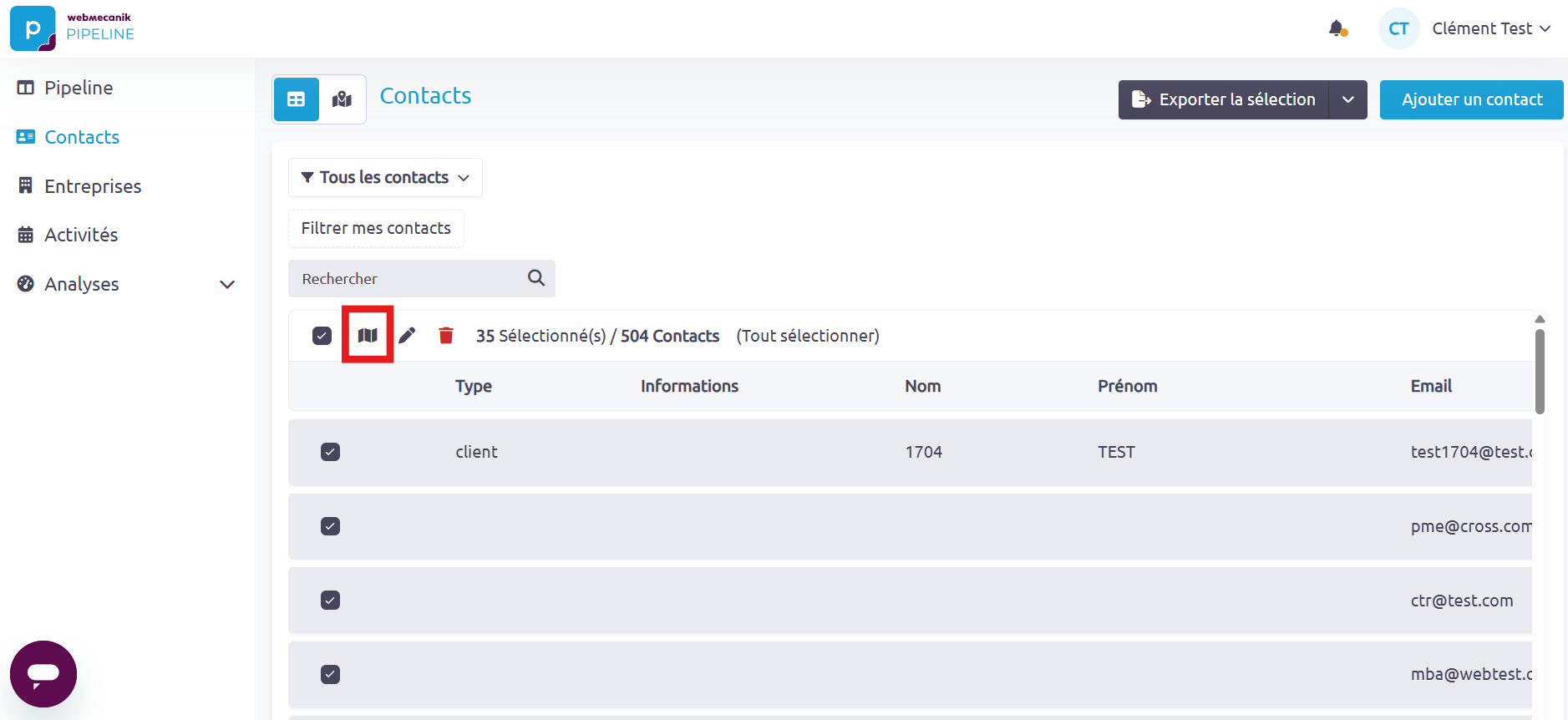Screen dimensions: 1568x720
Task: Click Tout sélectionner link
Action: click(808, 336)
